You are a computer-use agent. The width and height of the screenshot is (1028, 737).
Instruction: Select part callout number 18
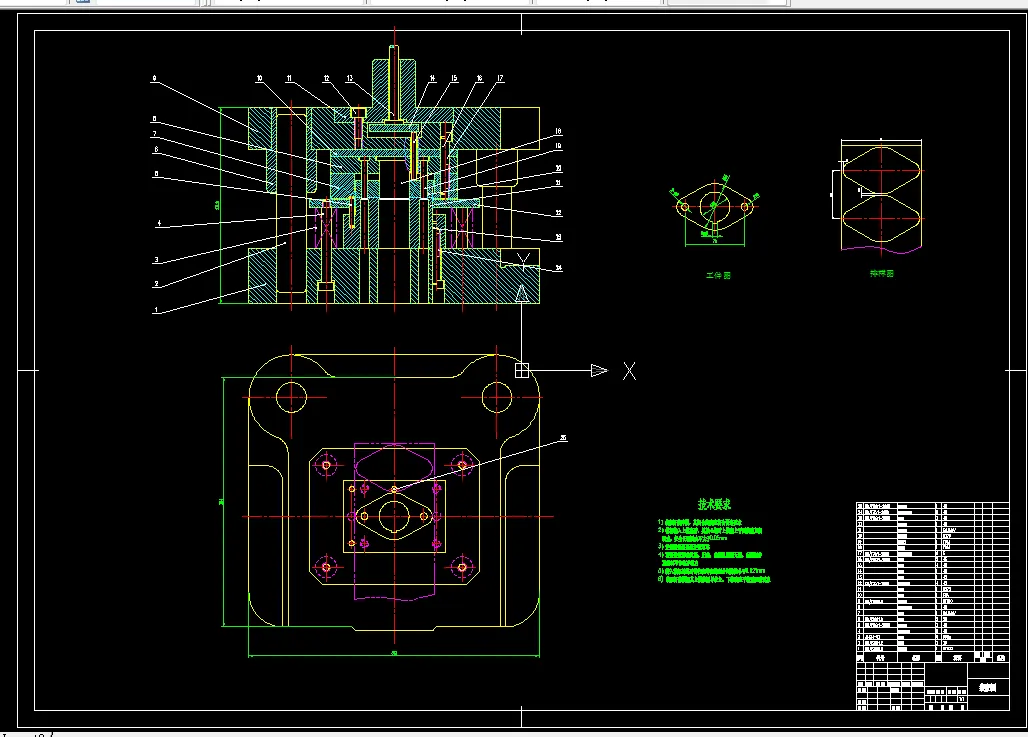pos(559,132)
